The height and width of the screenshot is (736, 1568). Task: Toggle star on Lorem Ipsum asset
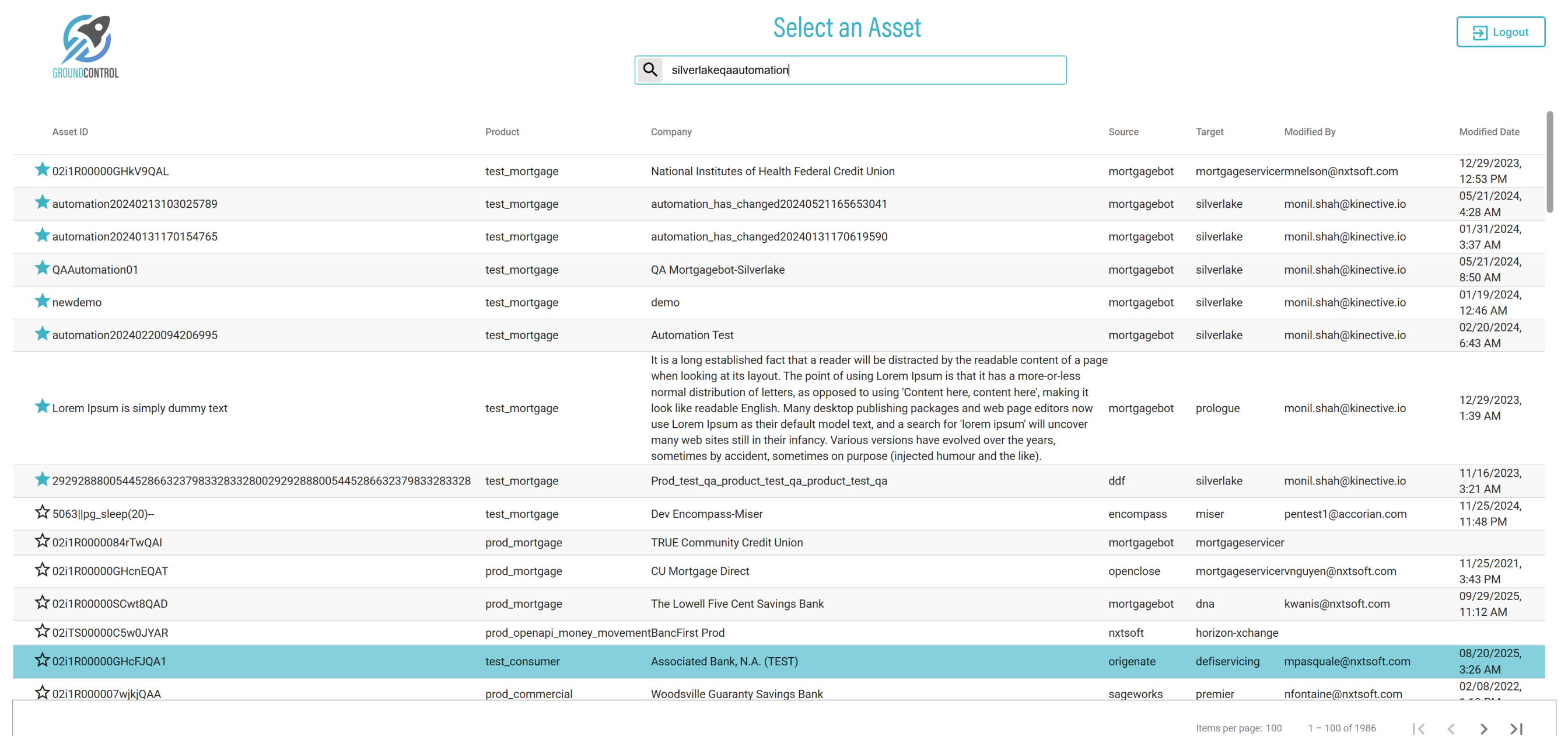[42, 406]
